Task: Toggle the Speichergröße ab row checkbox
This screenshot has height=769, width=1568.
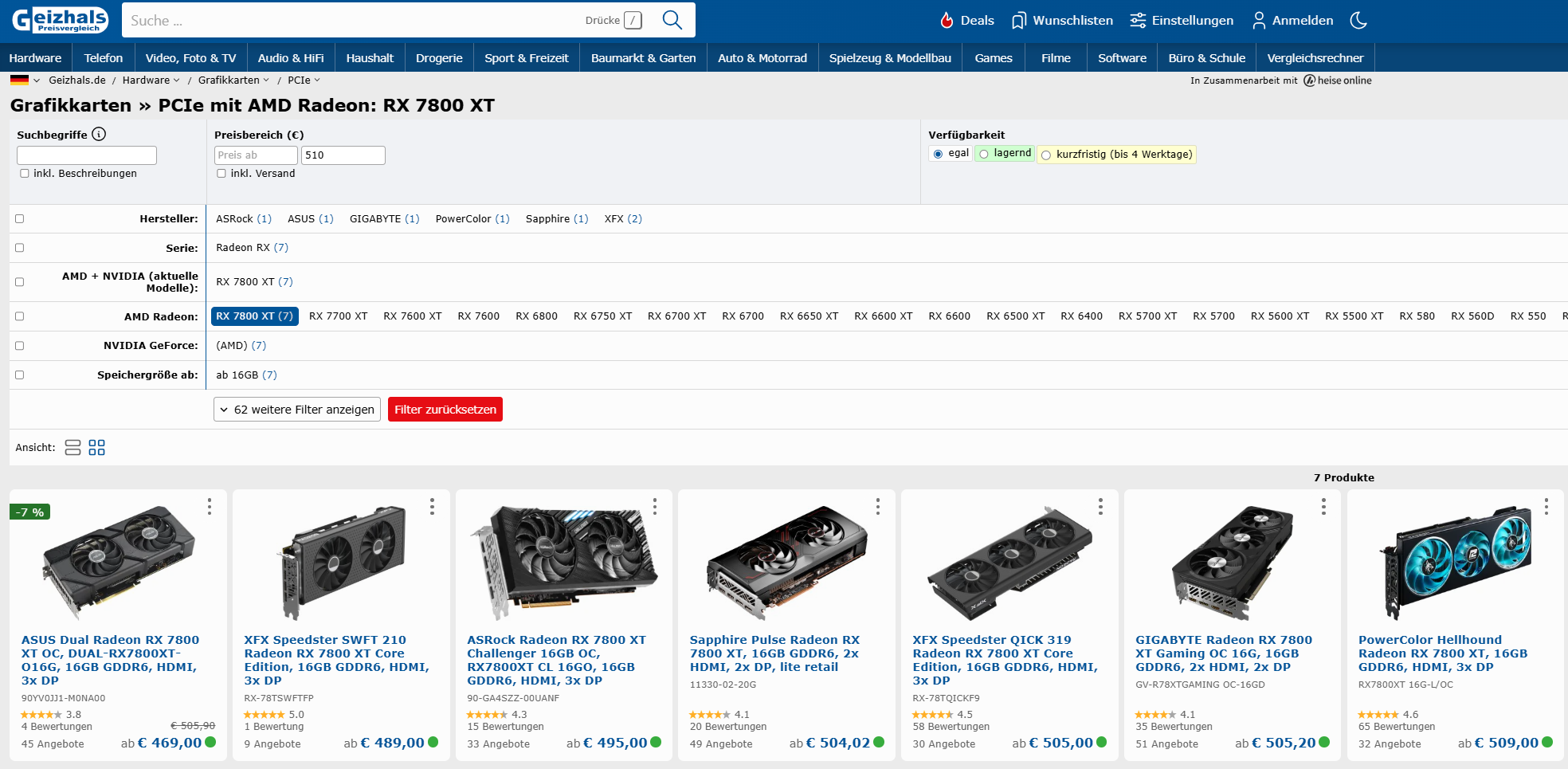Action: pos(20,375)
